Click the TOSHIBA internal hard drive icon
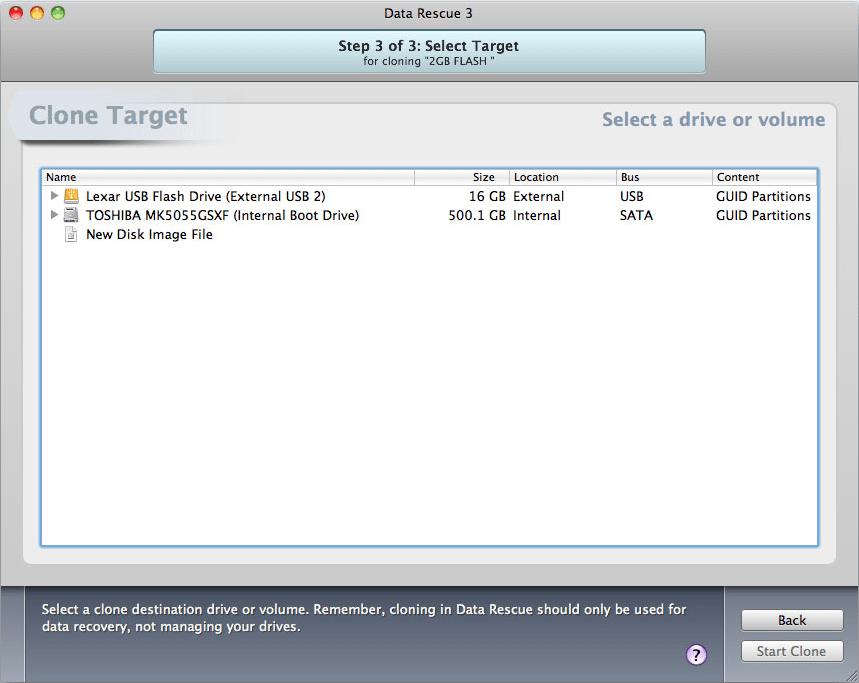Viewport: 859px width, 683px height. tap(71, 215)
